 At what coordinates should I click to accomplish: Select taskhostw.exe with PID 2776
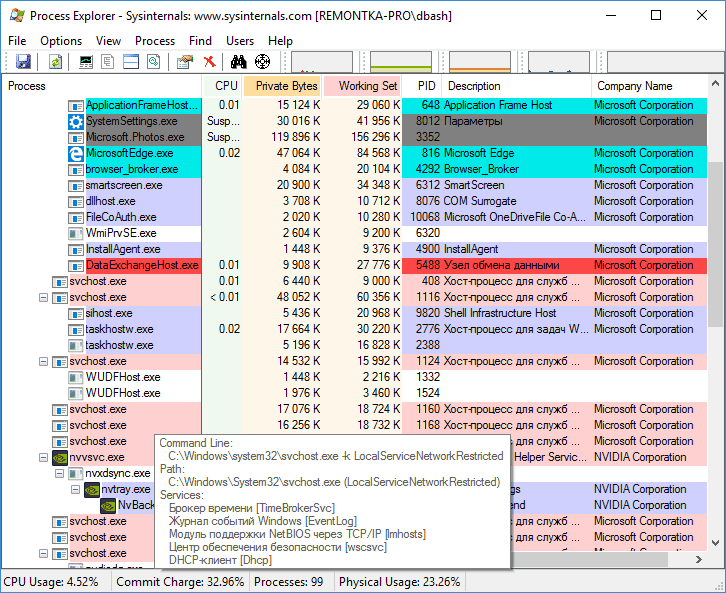(x=119, y=330)
